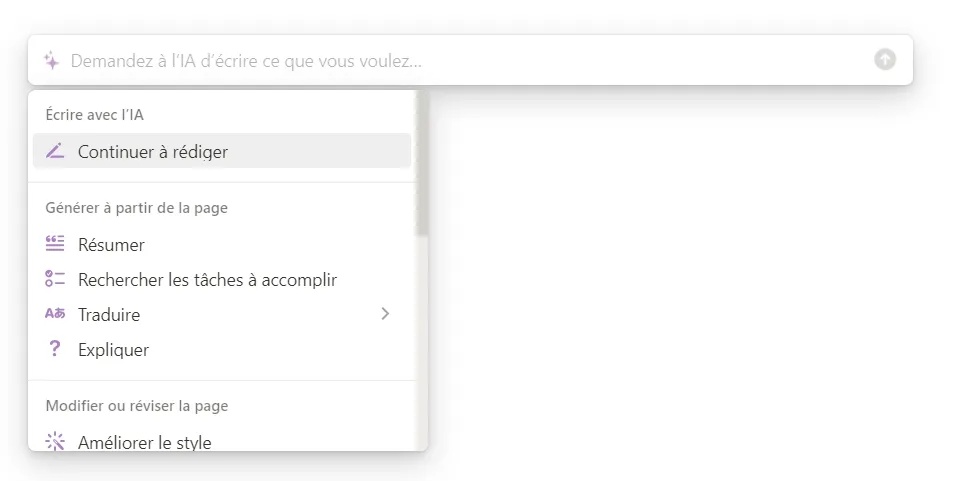Click the Modifier ou réviser la page heading

tap(137, 406)
